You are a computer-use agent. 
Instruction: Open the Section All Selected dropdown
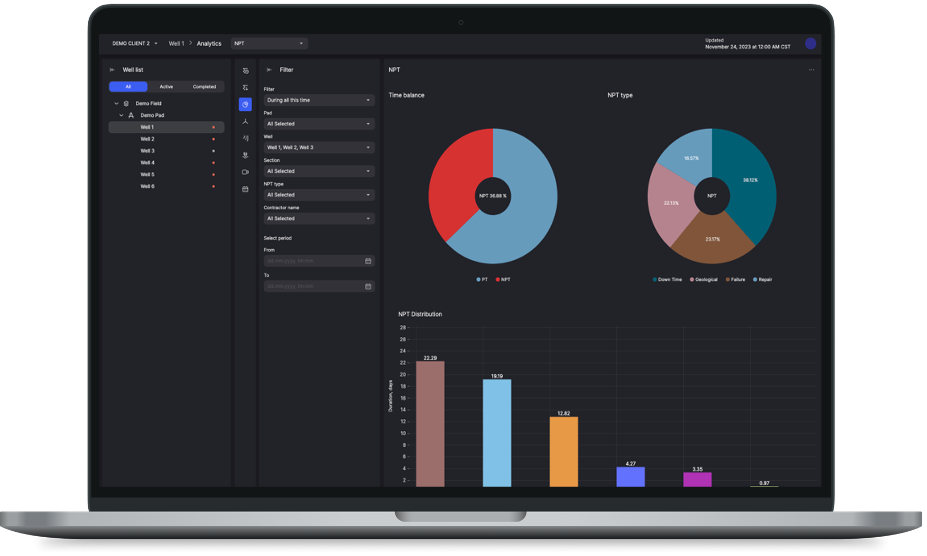click(x=319, y=171)
